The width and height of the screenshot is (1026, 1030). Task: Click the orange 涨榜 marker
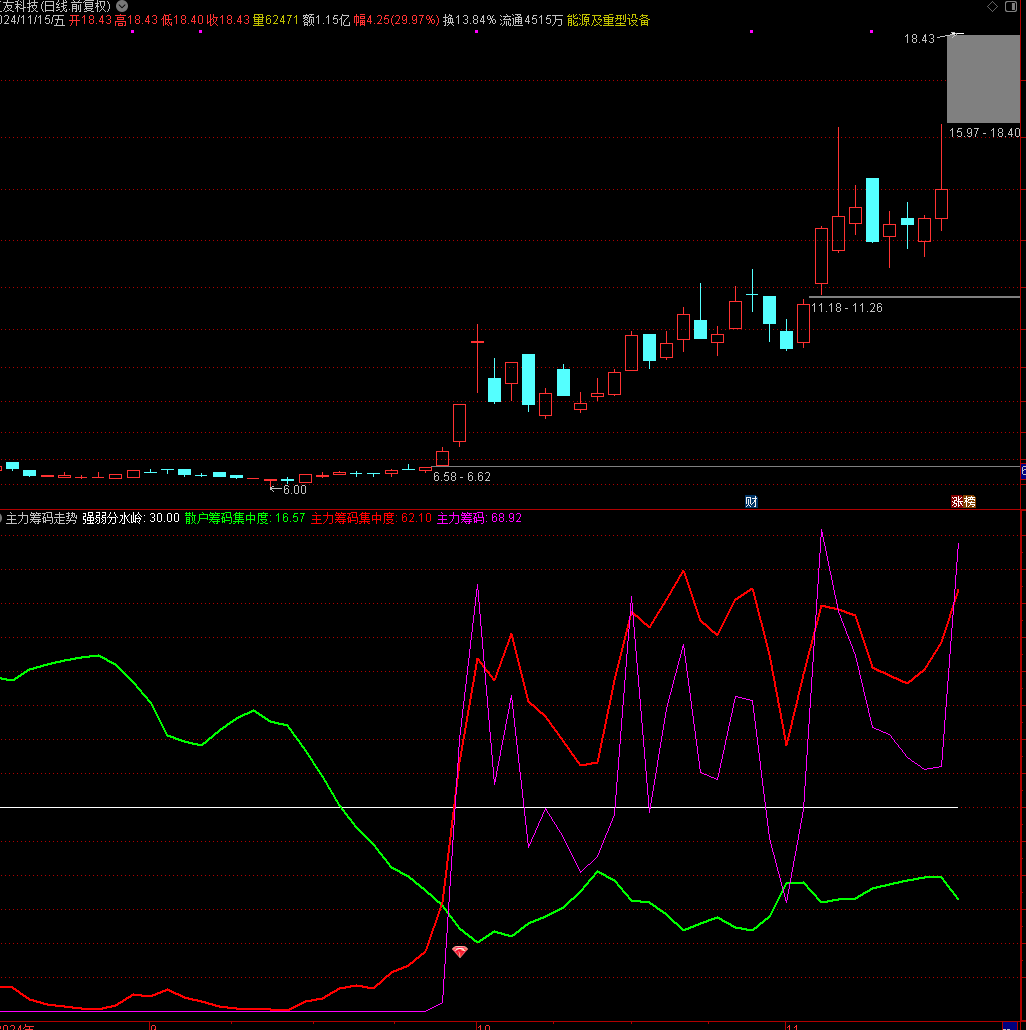point(963,502)
